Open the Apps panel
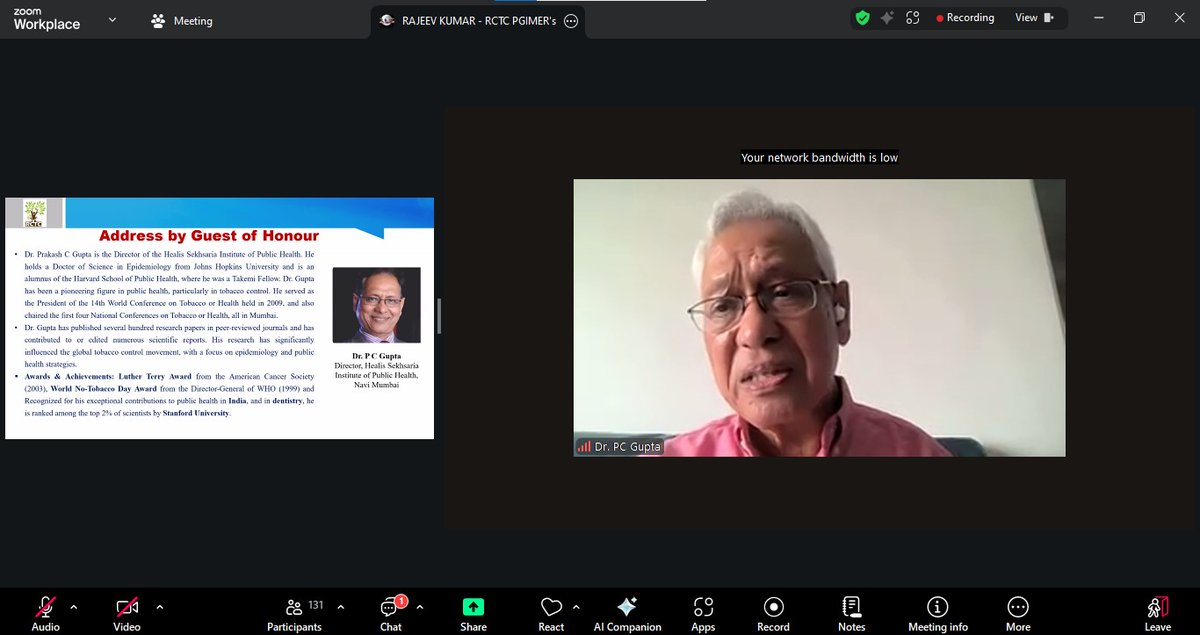The width and height of the screenshot is (1200, 635). tap(703, 612)
